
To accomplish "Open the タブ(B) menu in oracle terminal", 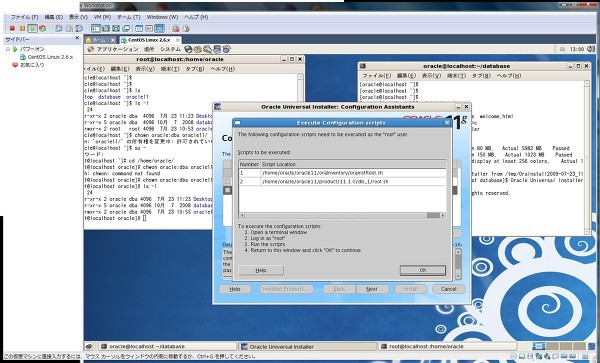I will (x=481, y=76).
